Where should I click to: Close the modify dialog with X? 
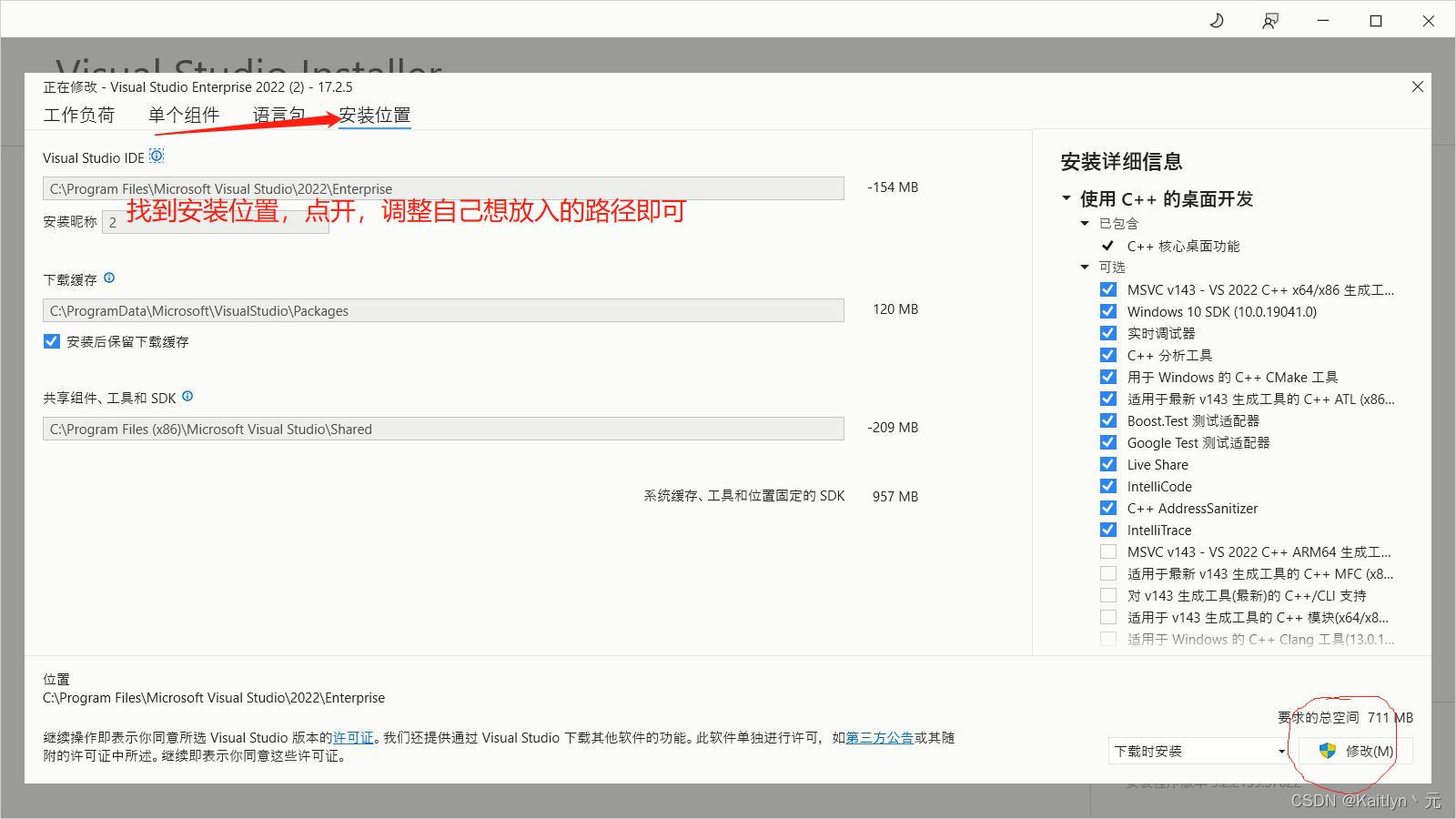click(x=1417, y=86)
